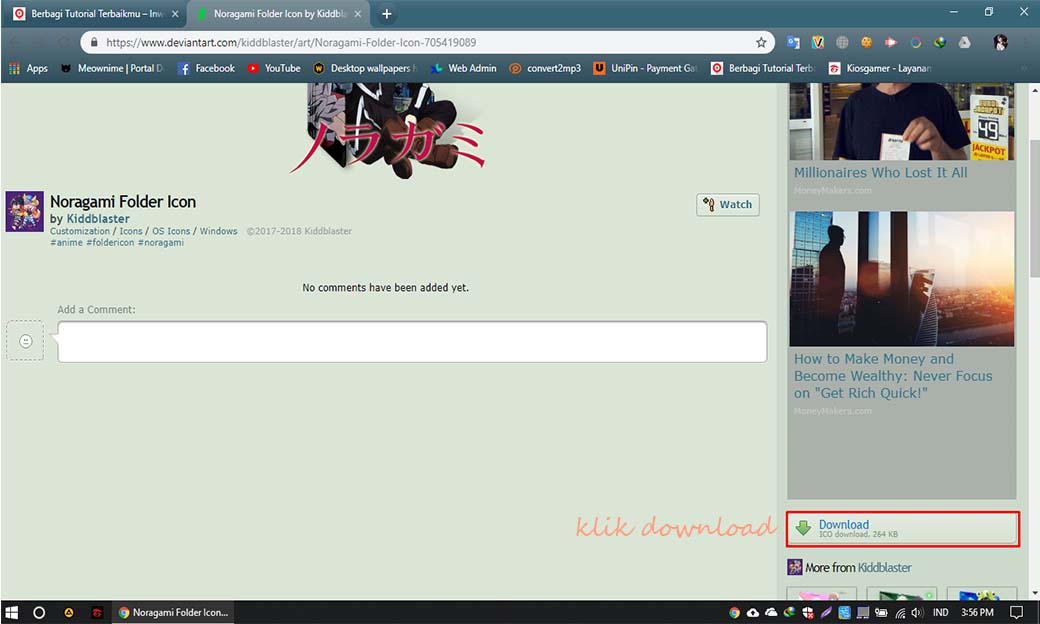Click the Noragami Folder Icon taskbar button

pyautogui.click(x=172, y=613)
